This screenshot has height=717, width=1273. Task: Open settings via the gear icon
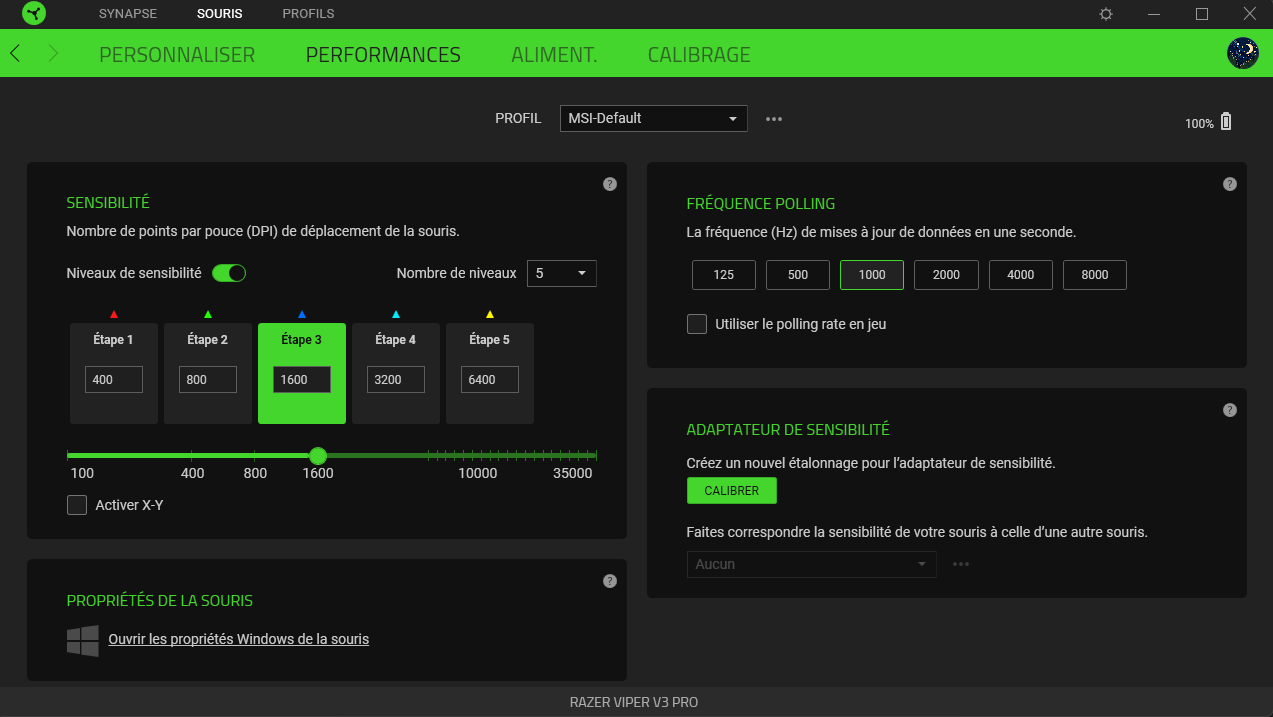tap(1106, 14)
